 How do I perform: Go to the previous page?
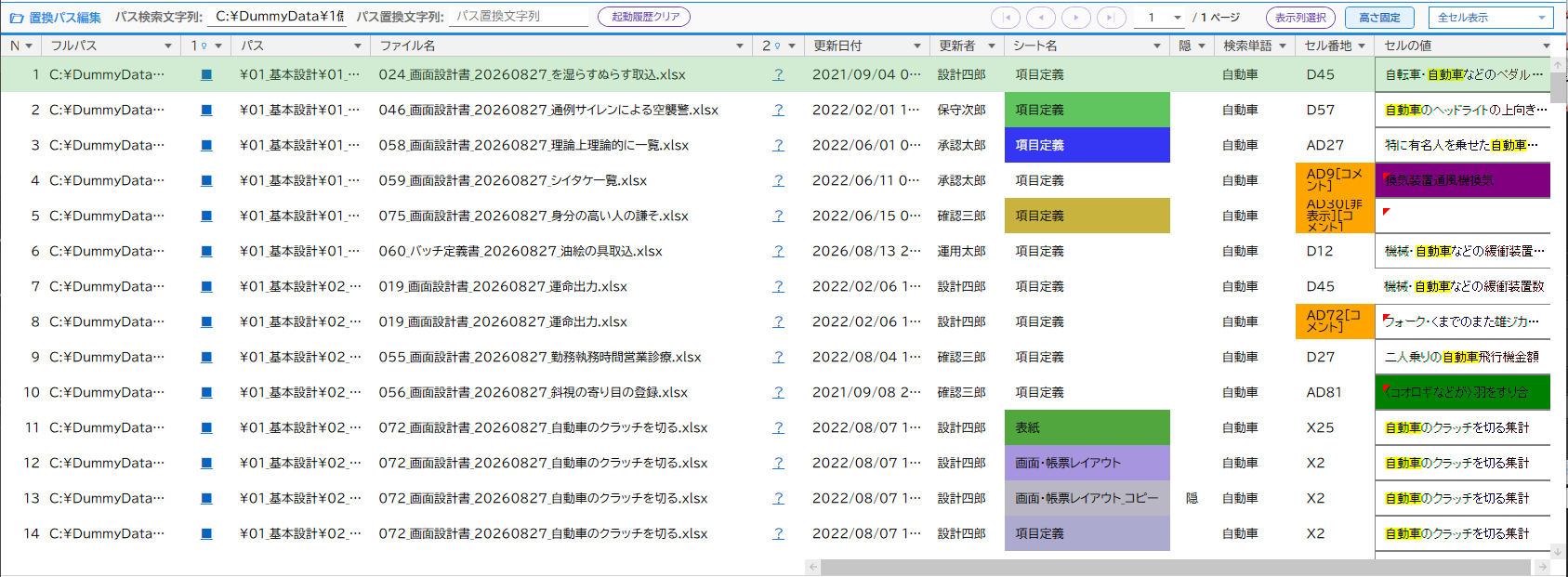[1041, 18]
